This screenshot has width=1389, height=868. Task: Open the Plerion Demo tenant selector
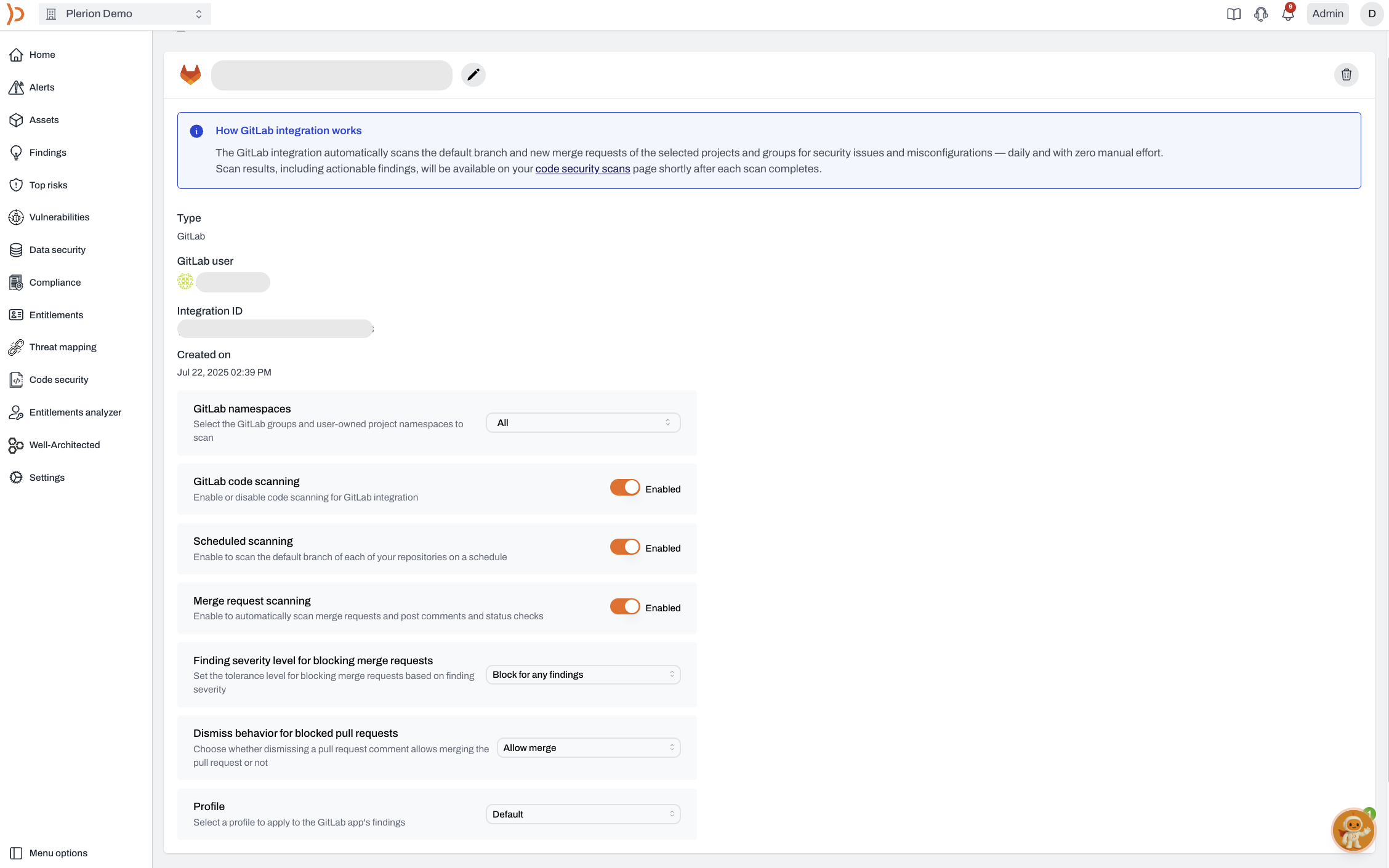(125, 14)
